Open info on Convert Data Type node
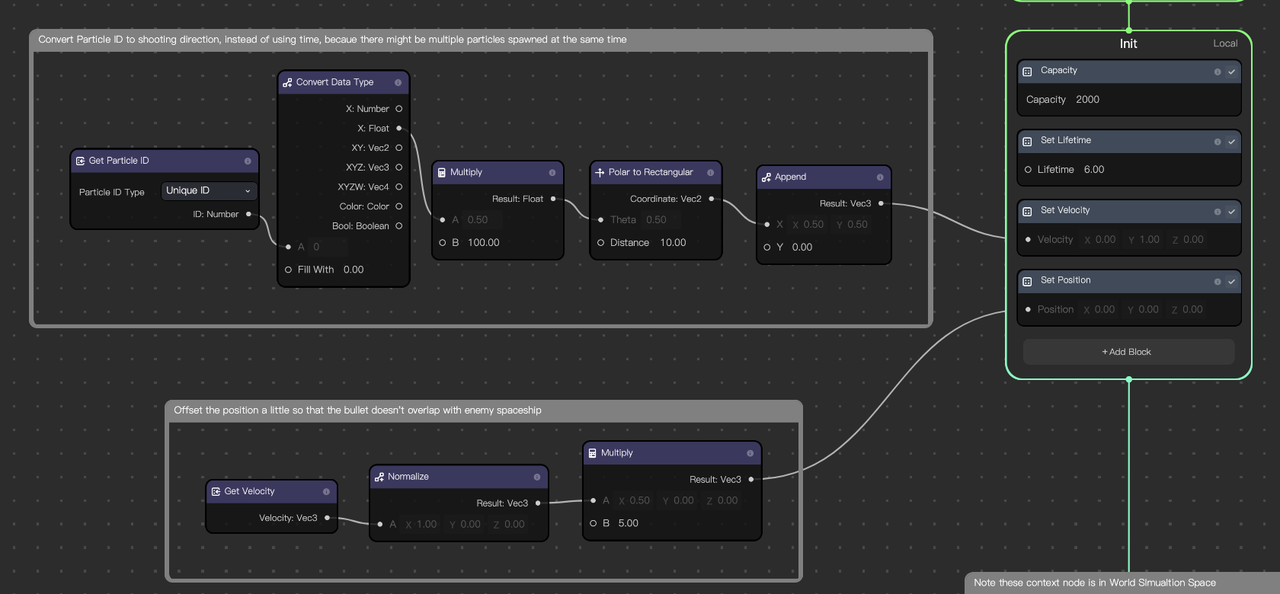The image size is (1280, 594). (x=398, y=83)
